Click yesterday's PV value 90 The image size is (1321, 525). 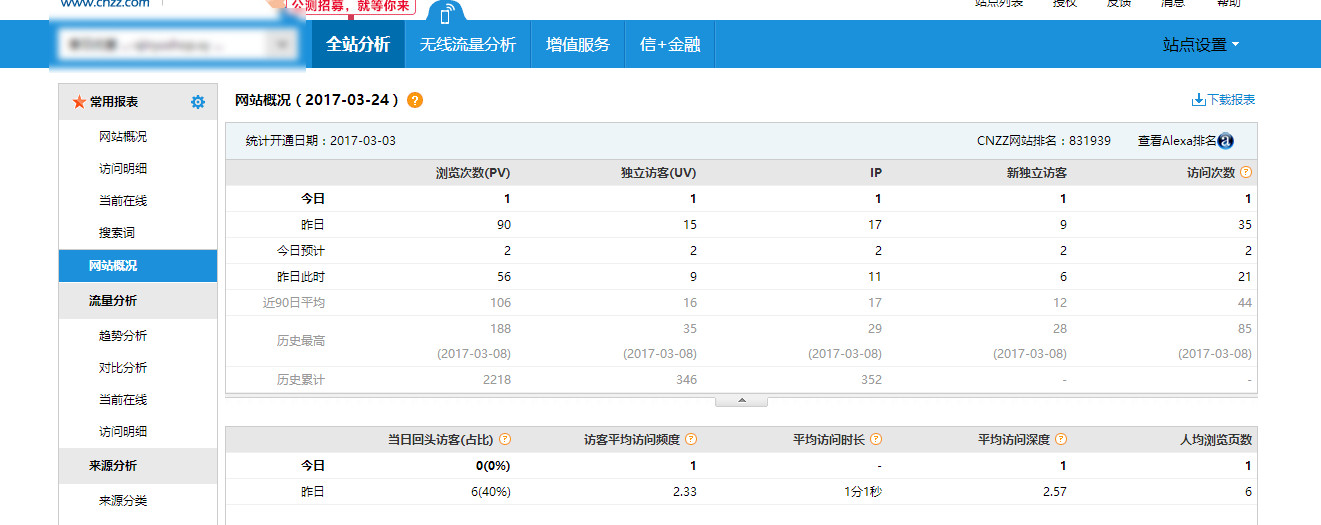503,225
